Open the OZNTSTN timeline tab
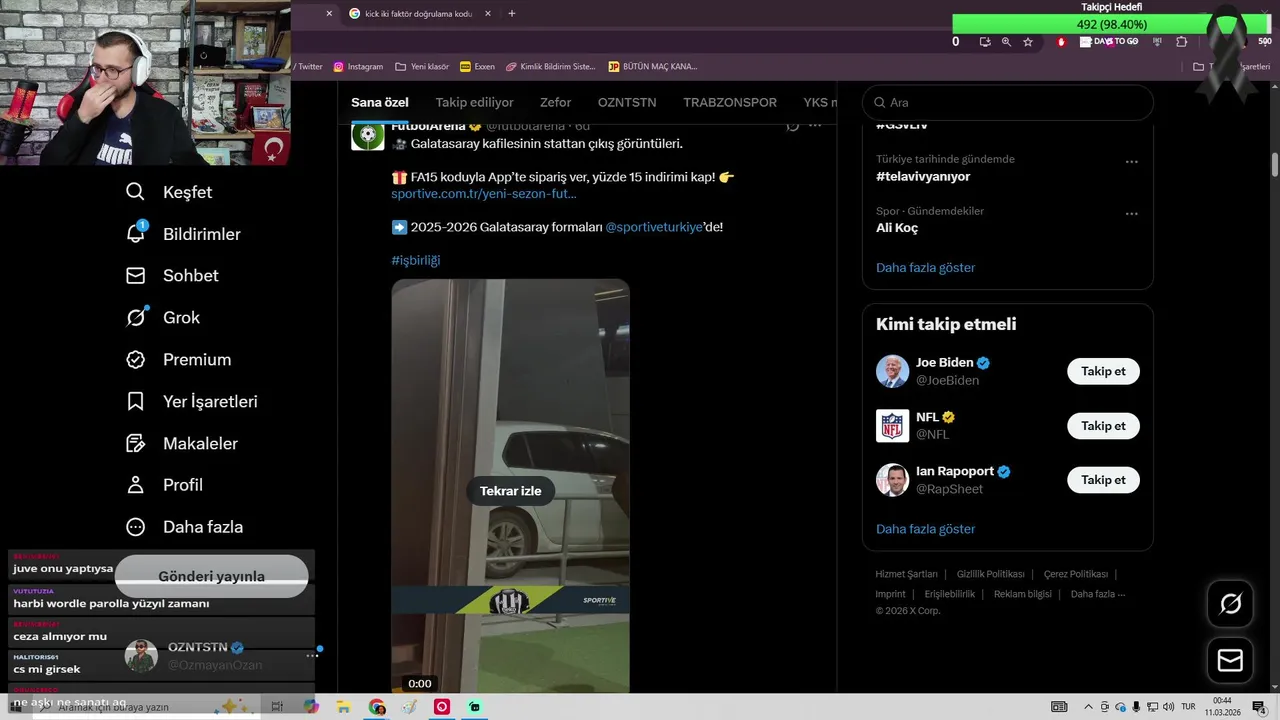1280x720 pixels. click(x=627, y=103)
